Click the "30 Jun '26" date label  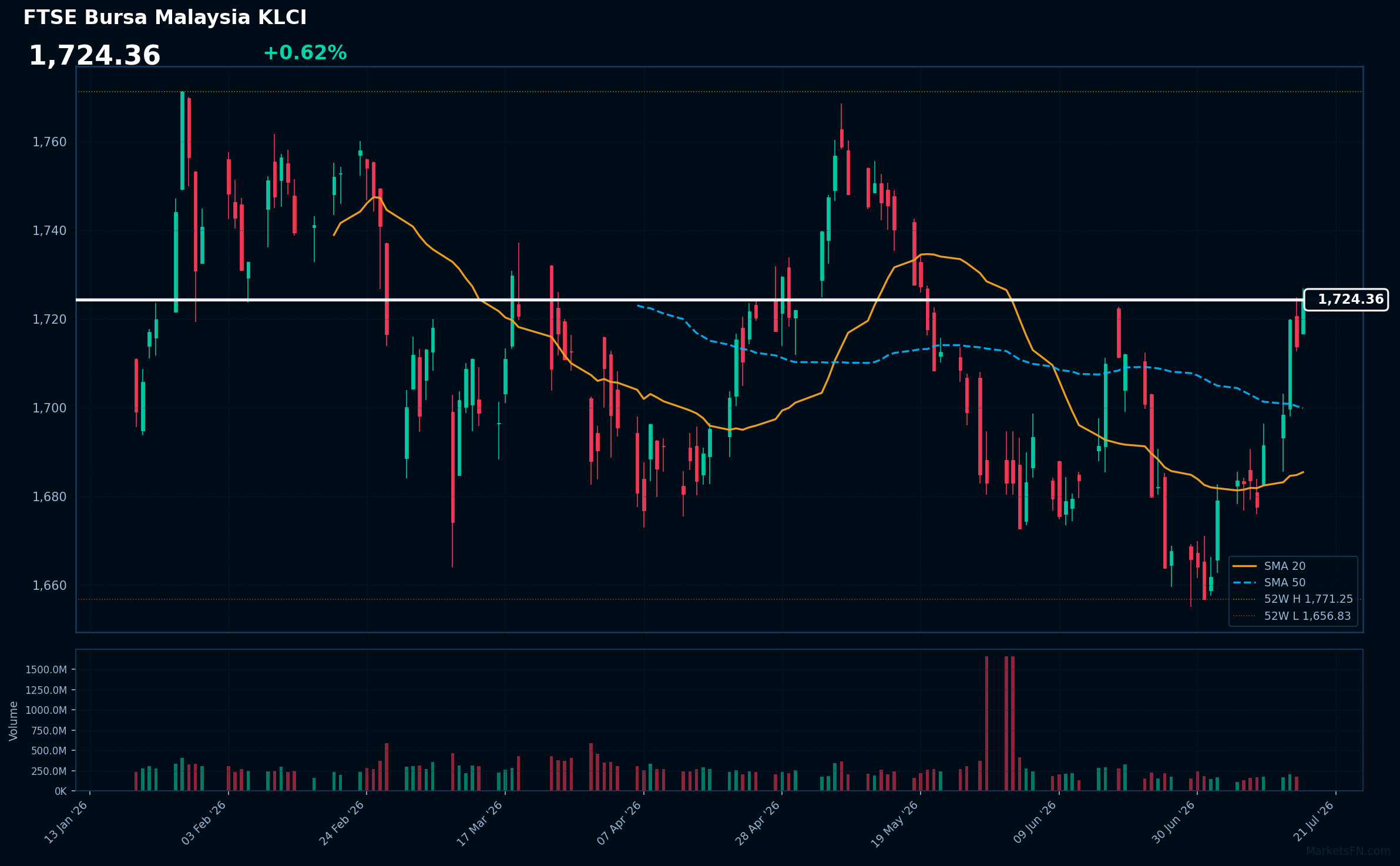[1173, 823]
